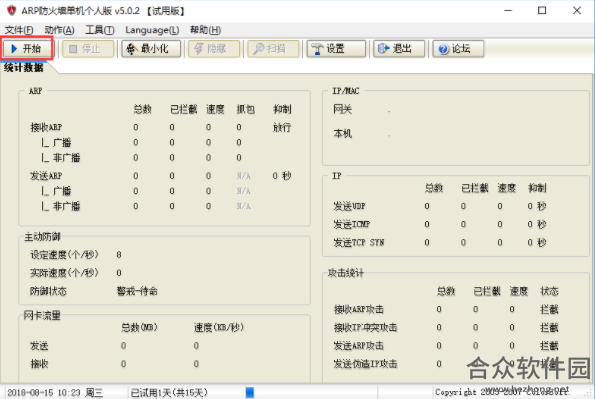
Task: Click the 发送 row label in 网卡流量
Action: coord(39,346)
